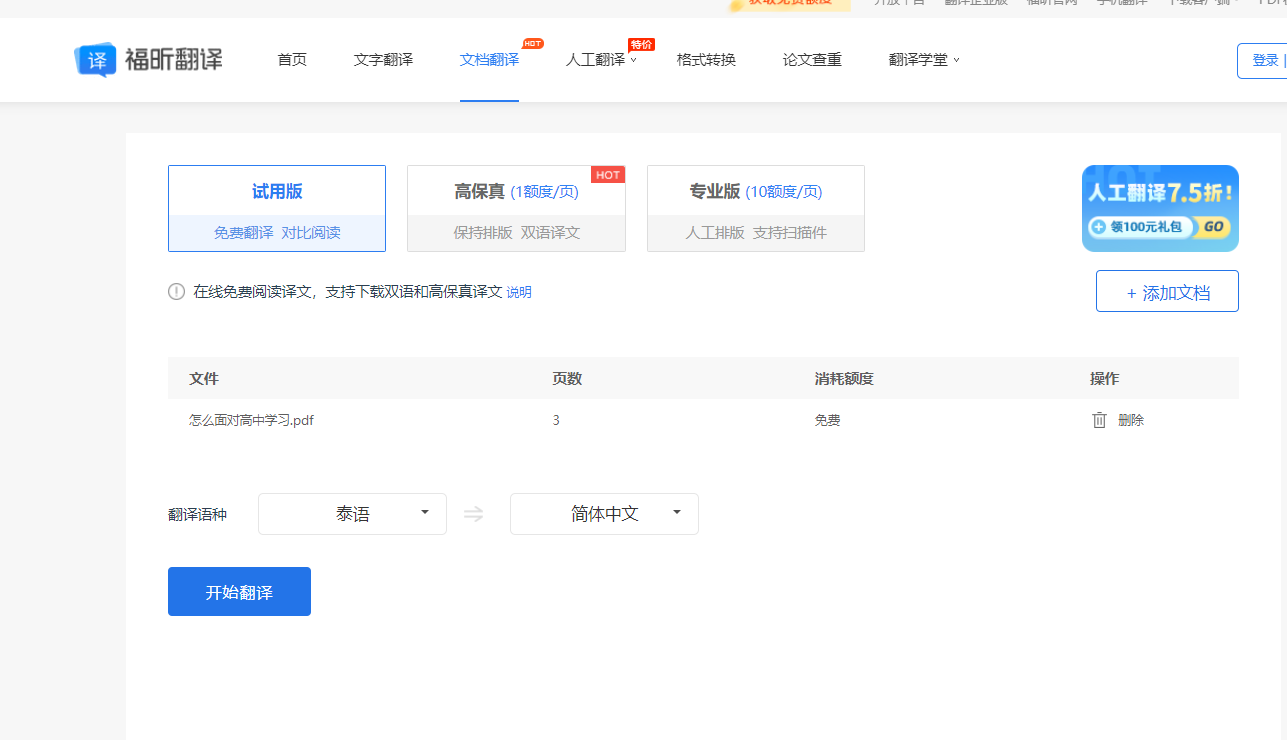Choose the 高保真 plan card
This screenshot has height=740, width=1287.
[516, 208]
